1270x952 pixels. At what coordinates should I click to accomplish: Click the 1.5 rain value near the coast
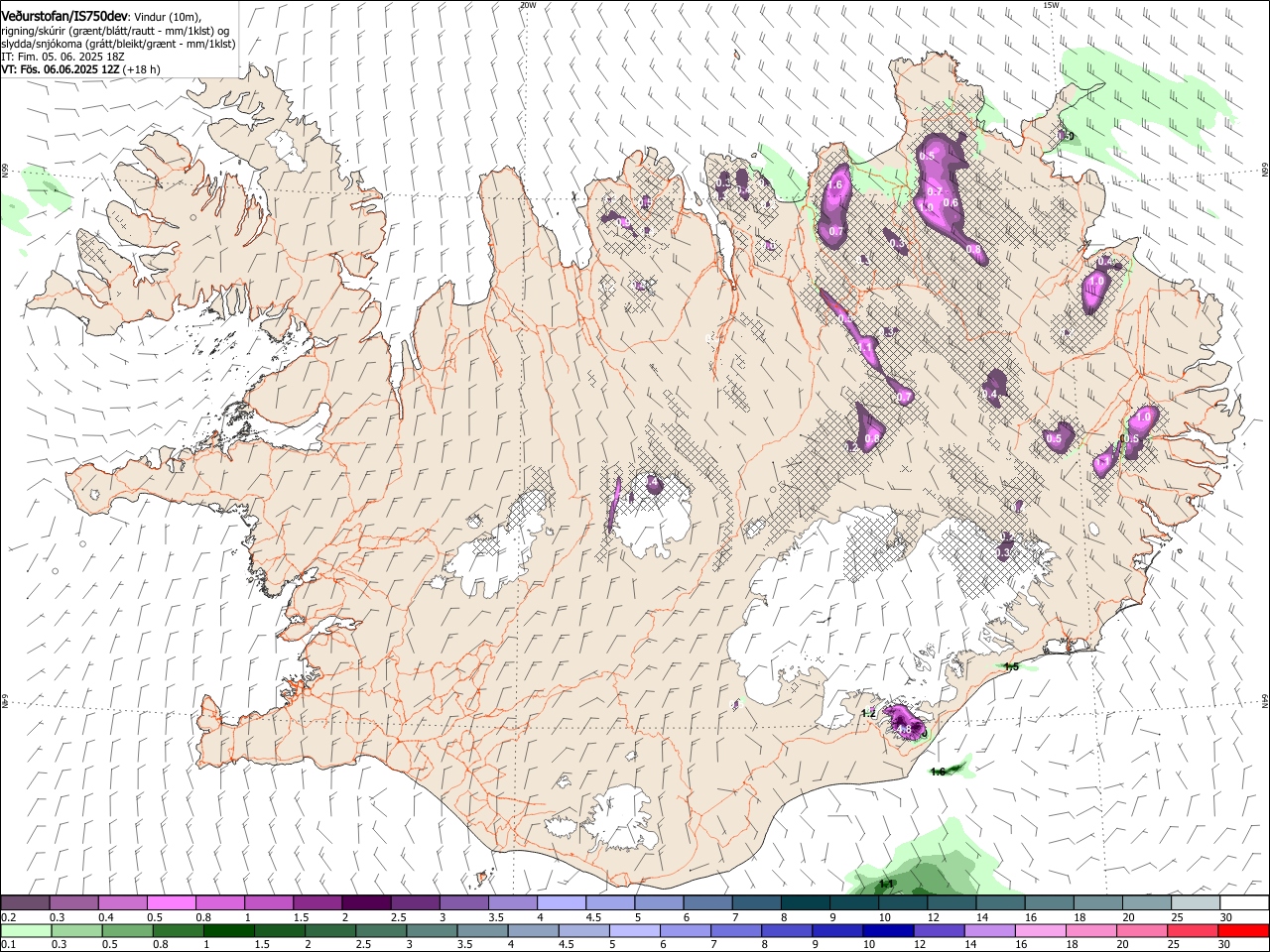click(x=1010, y=666)
